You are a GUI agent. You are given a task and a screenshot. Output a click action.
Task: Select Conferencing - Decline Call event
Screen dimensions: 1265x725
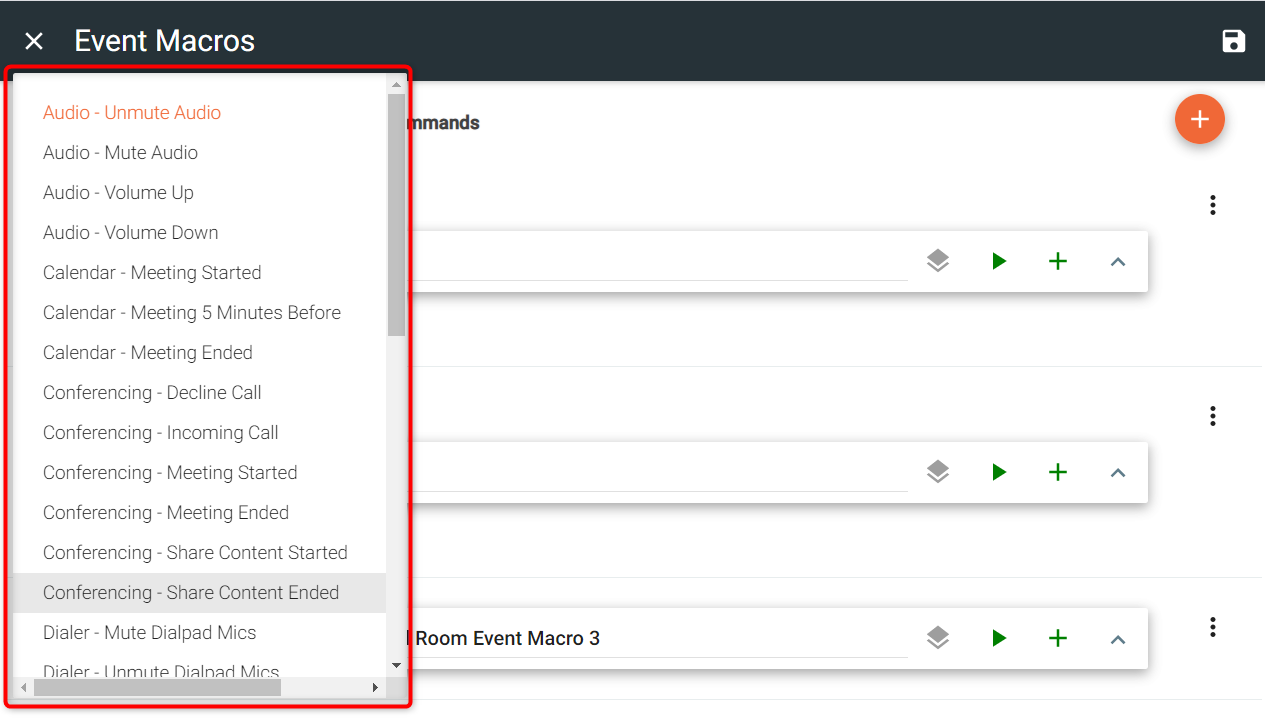click(200, 393)
